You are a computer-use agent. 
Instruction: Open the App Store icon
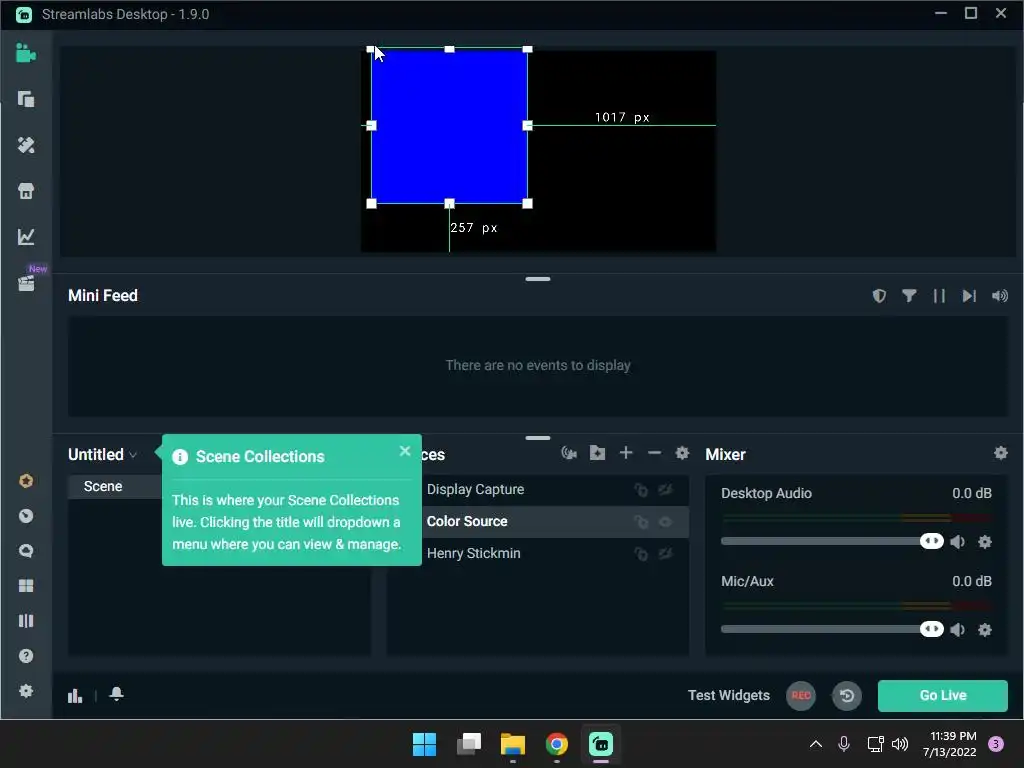coord(25,191)
